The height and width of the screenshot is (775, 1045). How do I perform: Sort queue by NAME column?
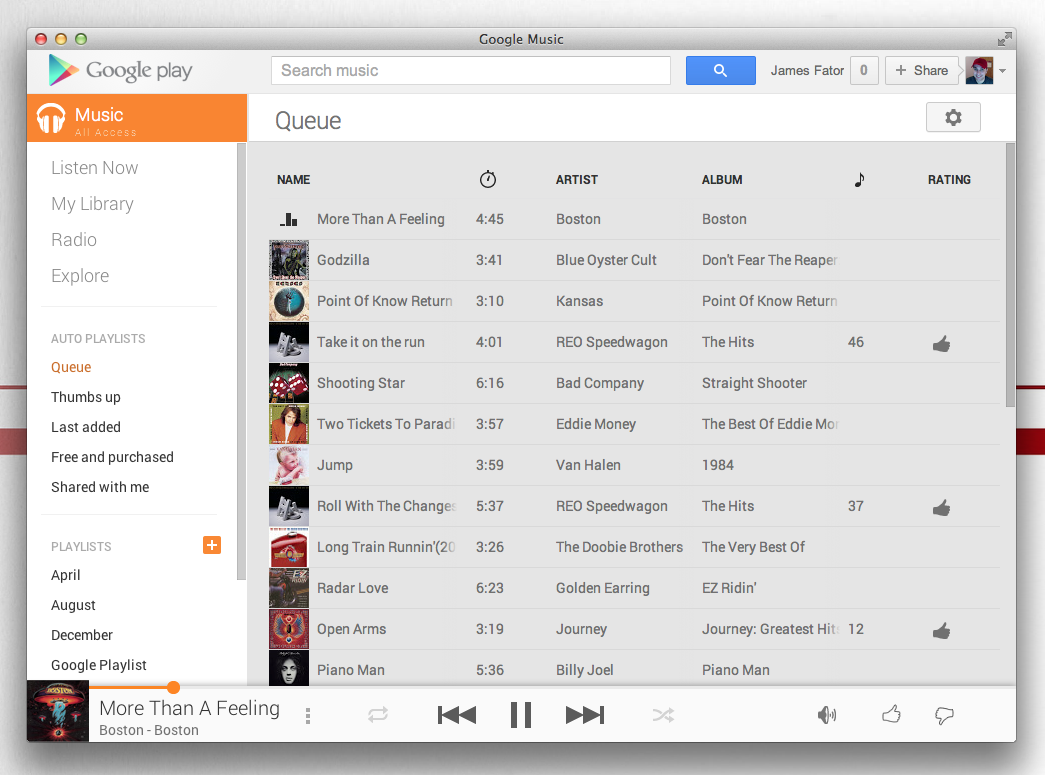point(294,179)
